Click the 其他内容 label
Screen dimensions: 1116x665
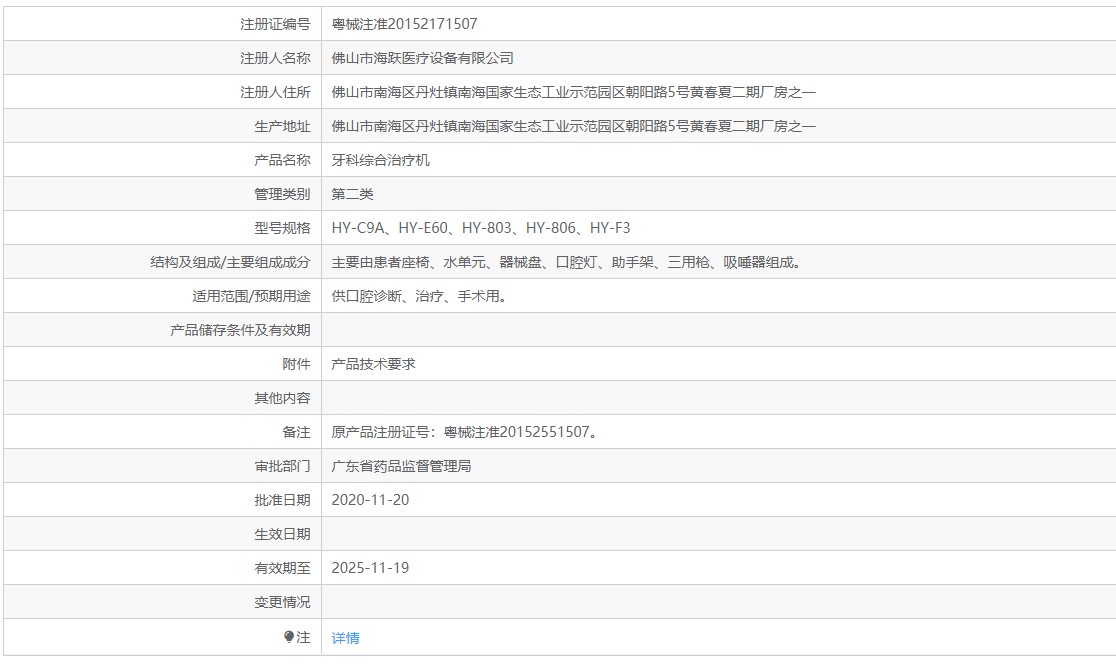point(283,398)
